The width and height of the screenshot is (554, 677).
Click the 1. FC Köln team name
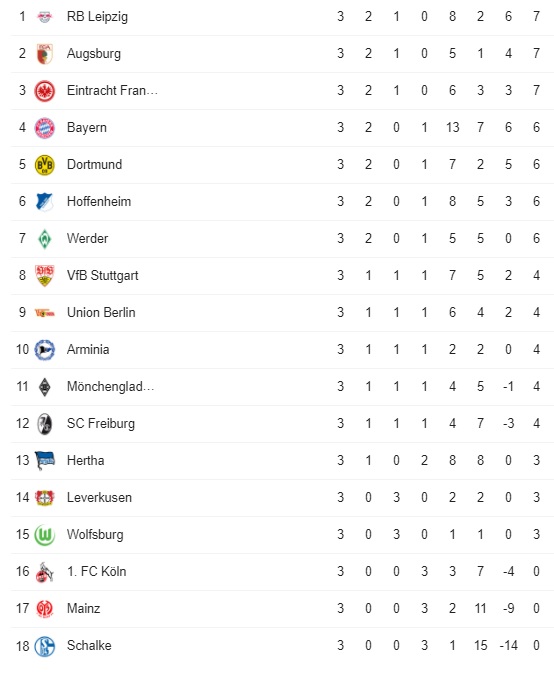click(97, 571)
